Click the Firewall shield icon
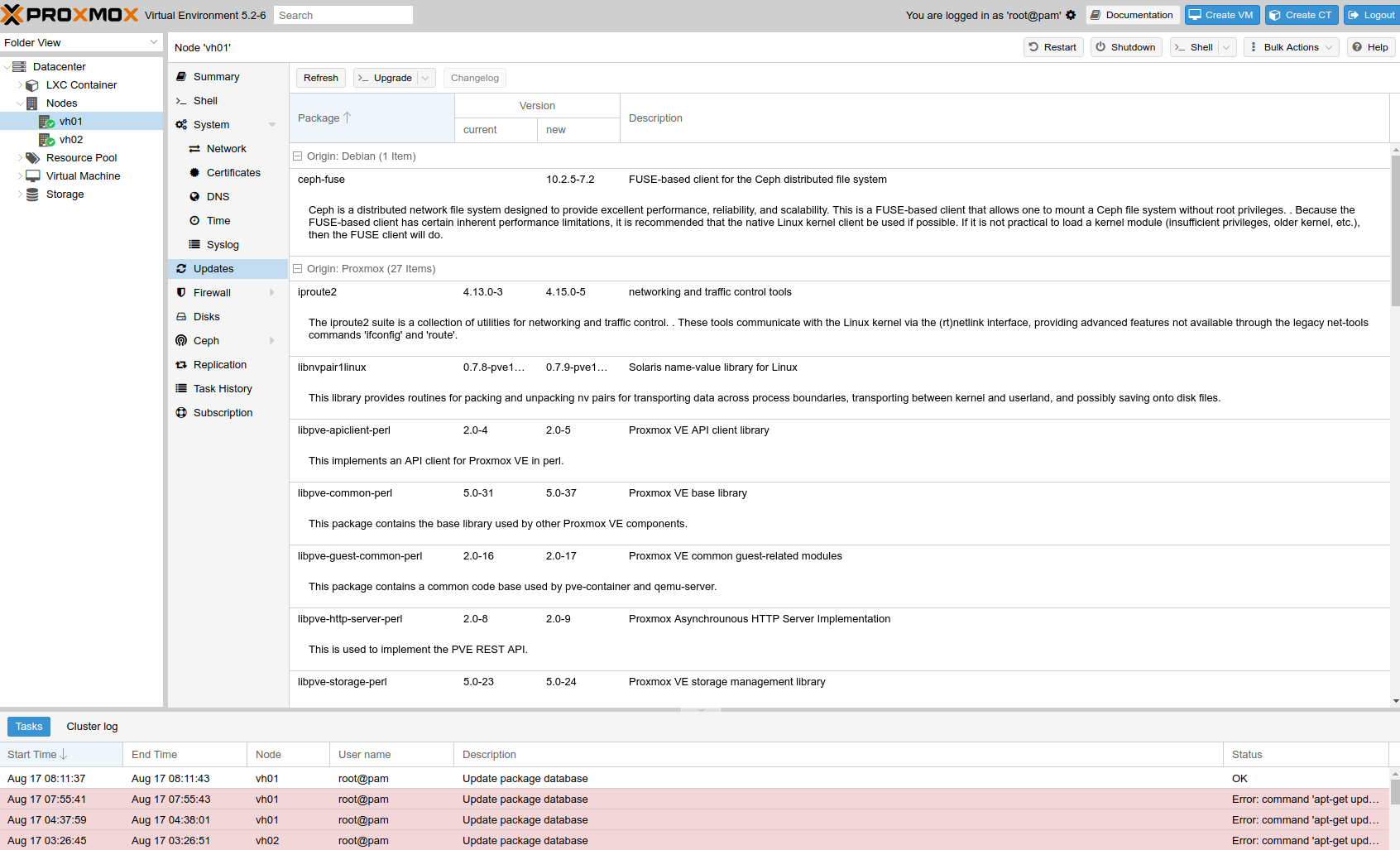The image size is (1400, 850). click(181, 292)
